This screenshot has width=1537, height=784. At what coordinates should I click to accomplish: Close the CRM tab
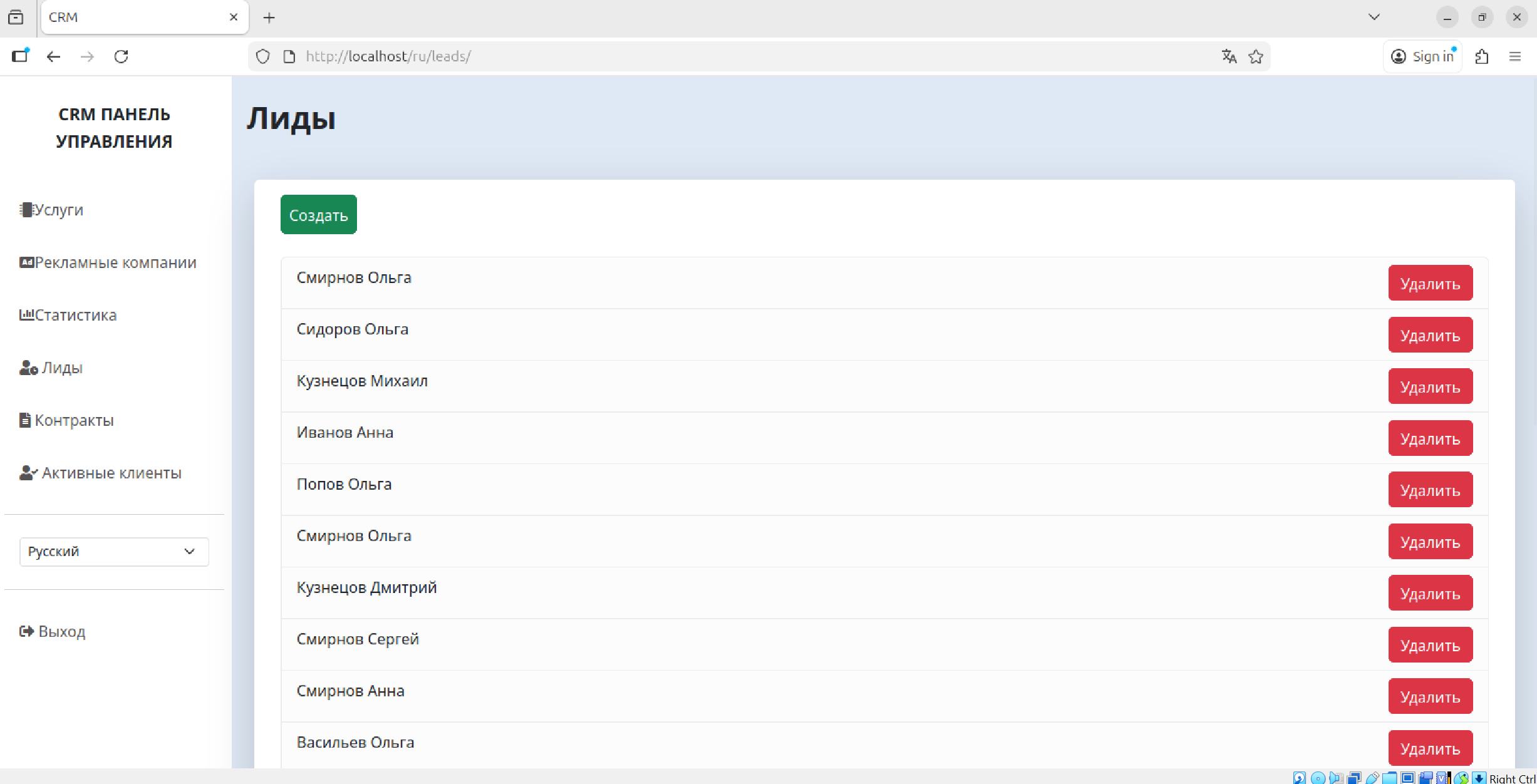tap(234, 18)
